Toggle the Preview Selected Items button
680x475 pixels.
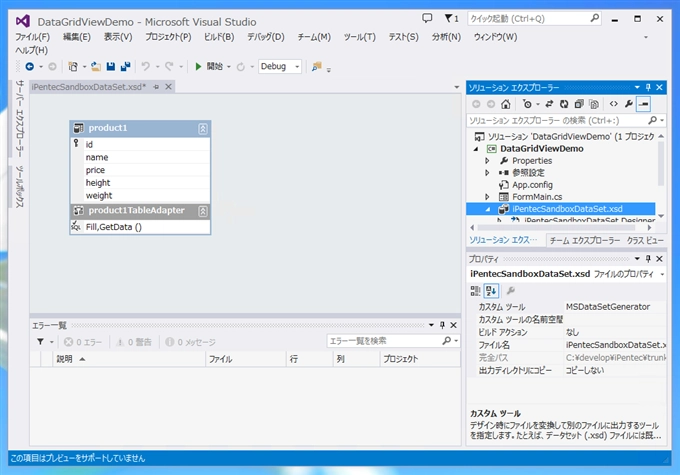tap(644, 104)
